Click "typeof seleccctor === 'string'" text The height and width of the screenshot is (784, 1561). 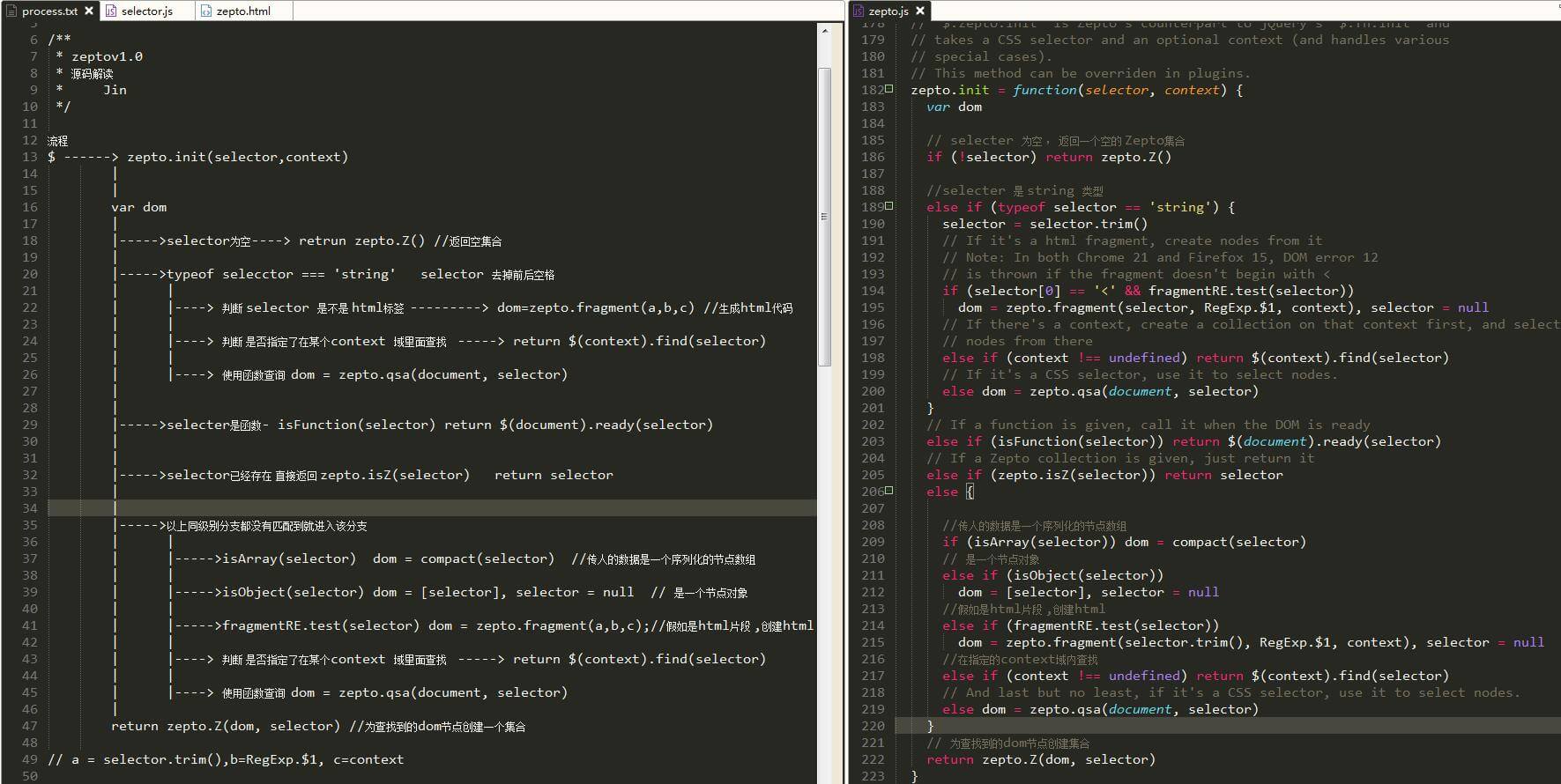(x=281, y=274)
